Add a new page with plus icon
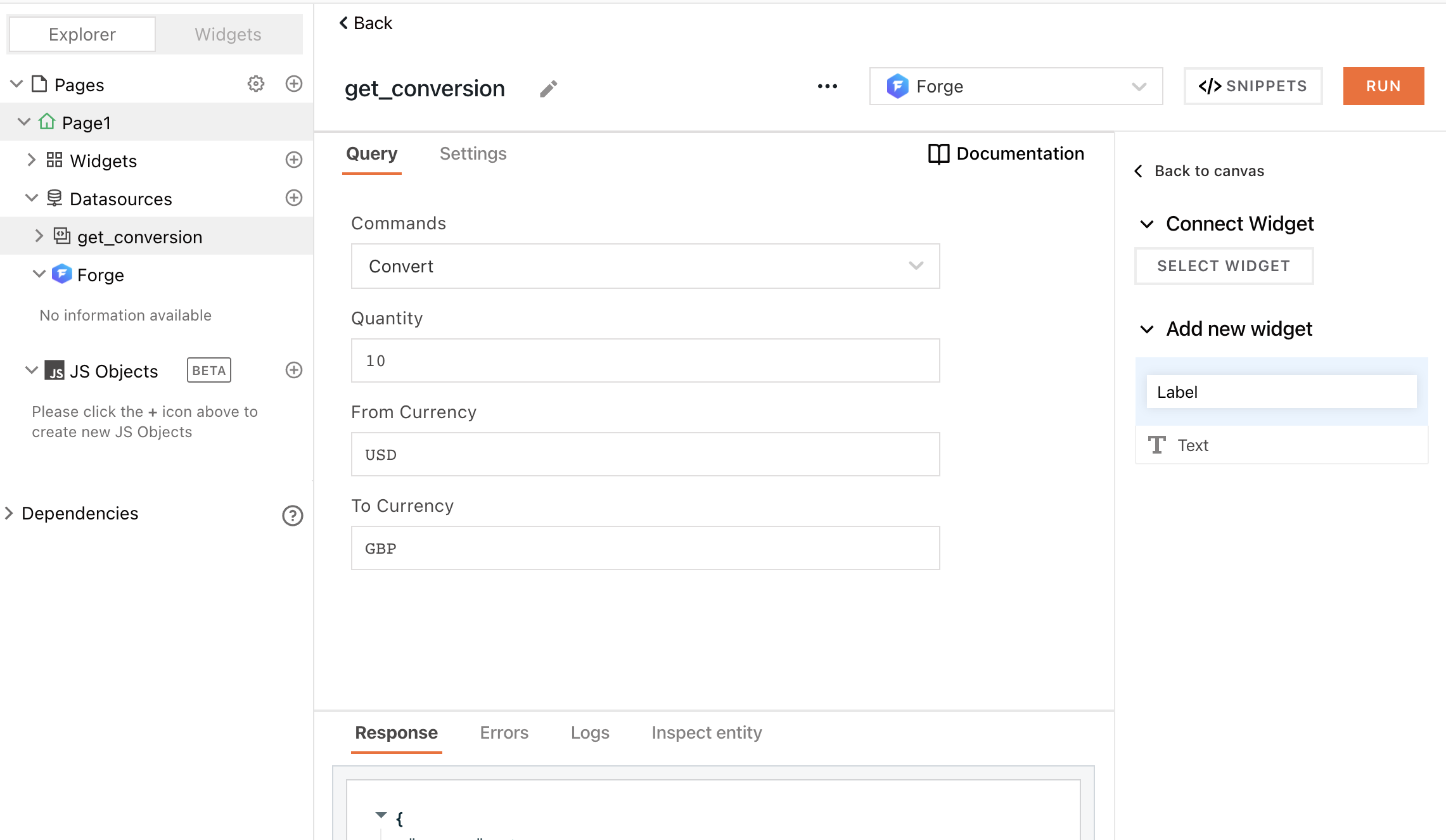The image size is (1446, 840). click(293, 84)
